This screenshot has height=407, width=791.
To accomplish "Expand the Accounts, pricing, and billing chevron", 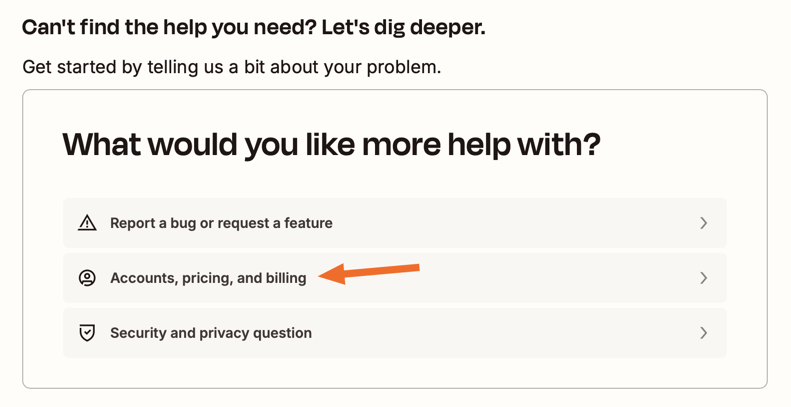I will pos(704,278).
